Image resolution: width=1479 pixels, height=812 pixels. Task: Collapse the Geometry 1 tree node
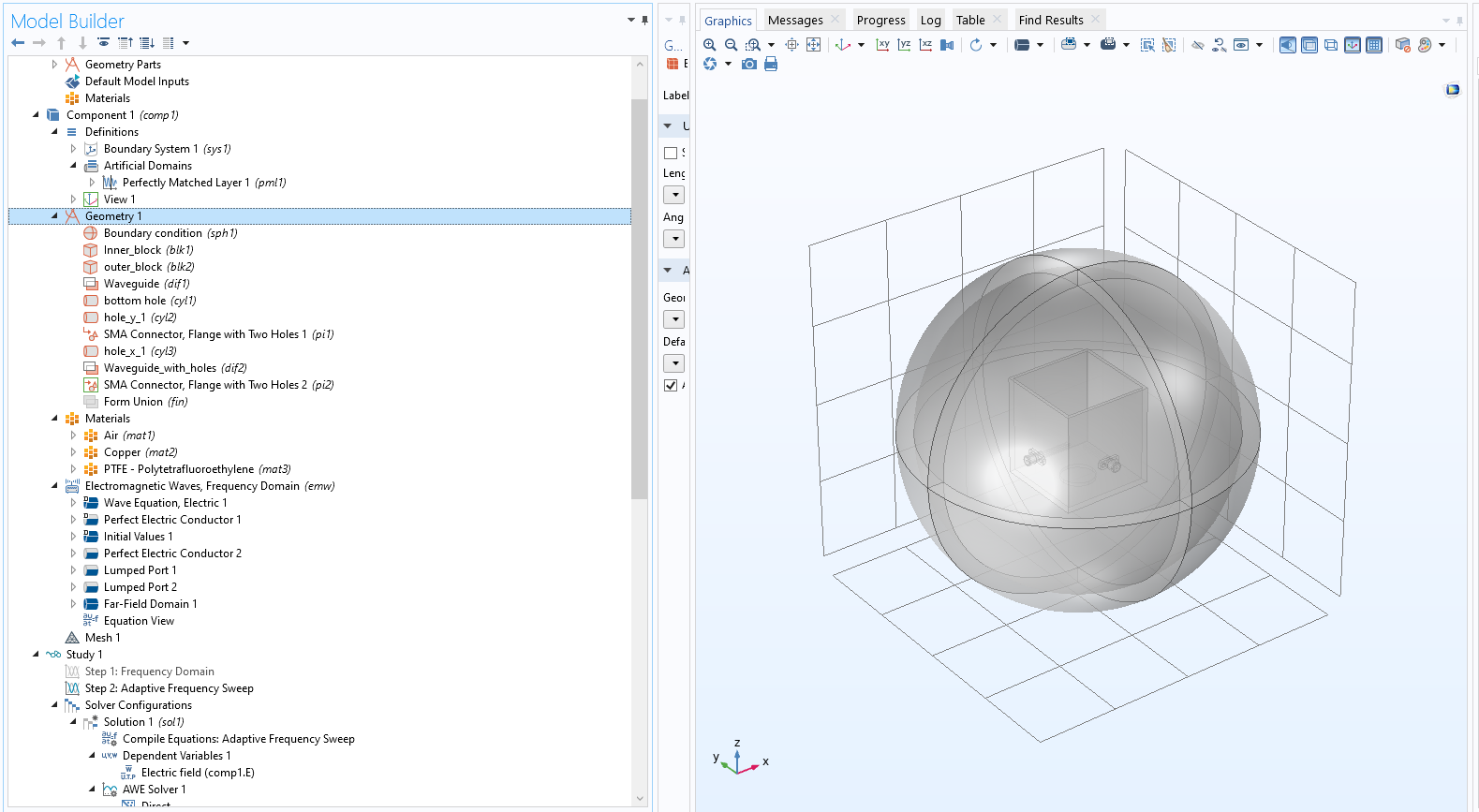click(54, 216)
